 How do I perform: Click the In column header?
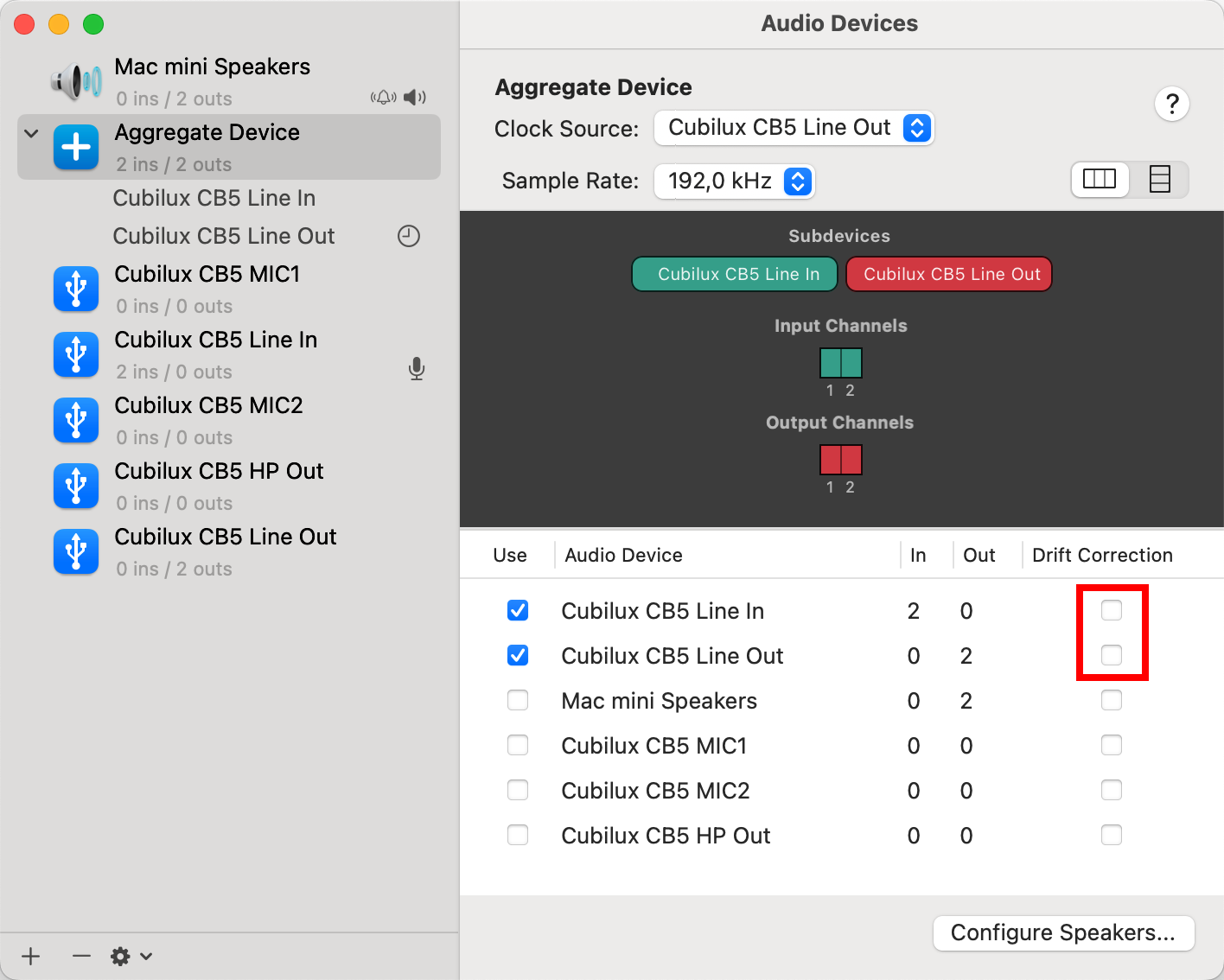click(918, 555)
